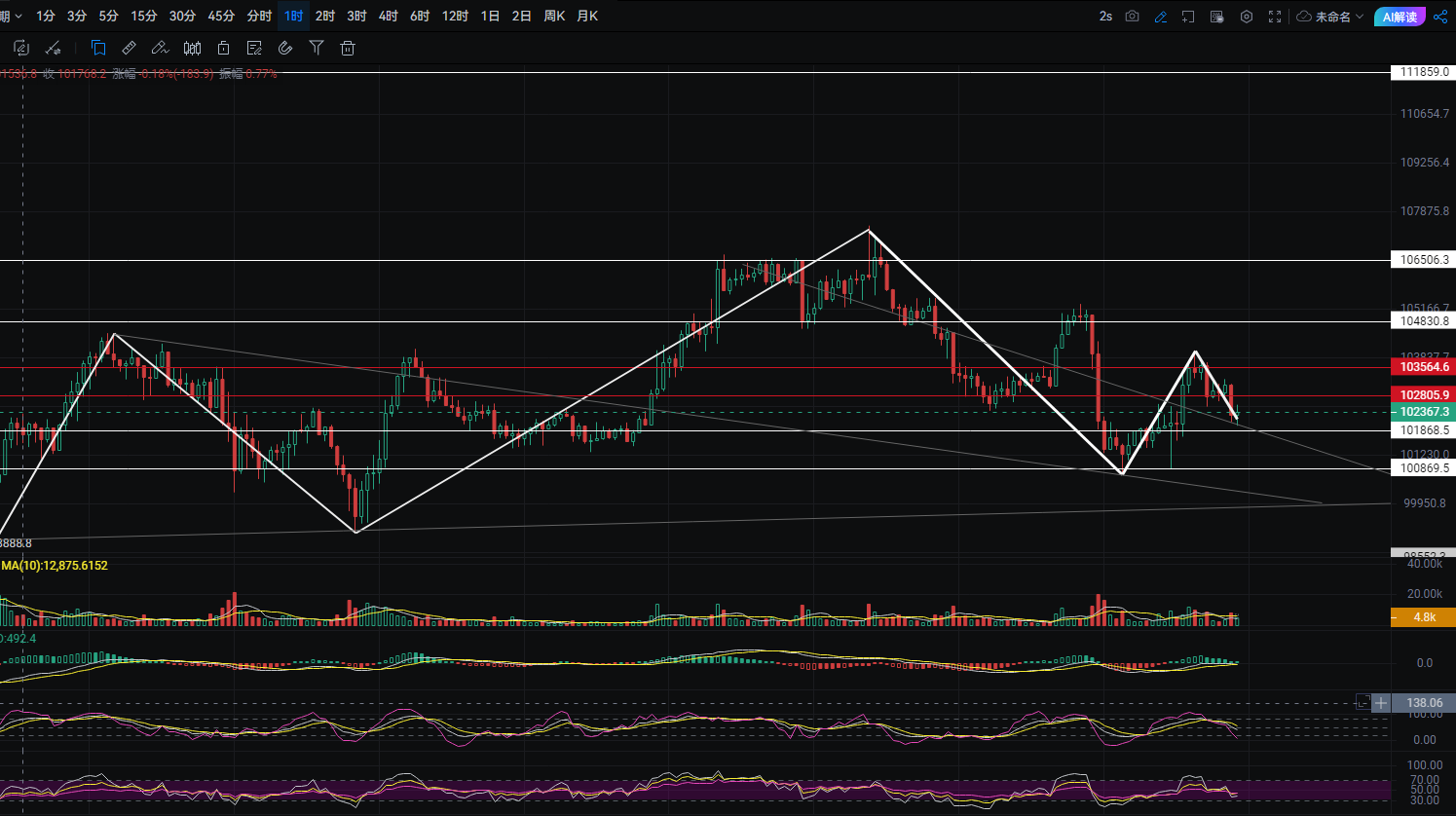Image resolution: width=1456 pixels, height=816 pixels.
Task: Click the plus button beside 138.06
Action: click(x=1381, y=702)
